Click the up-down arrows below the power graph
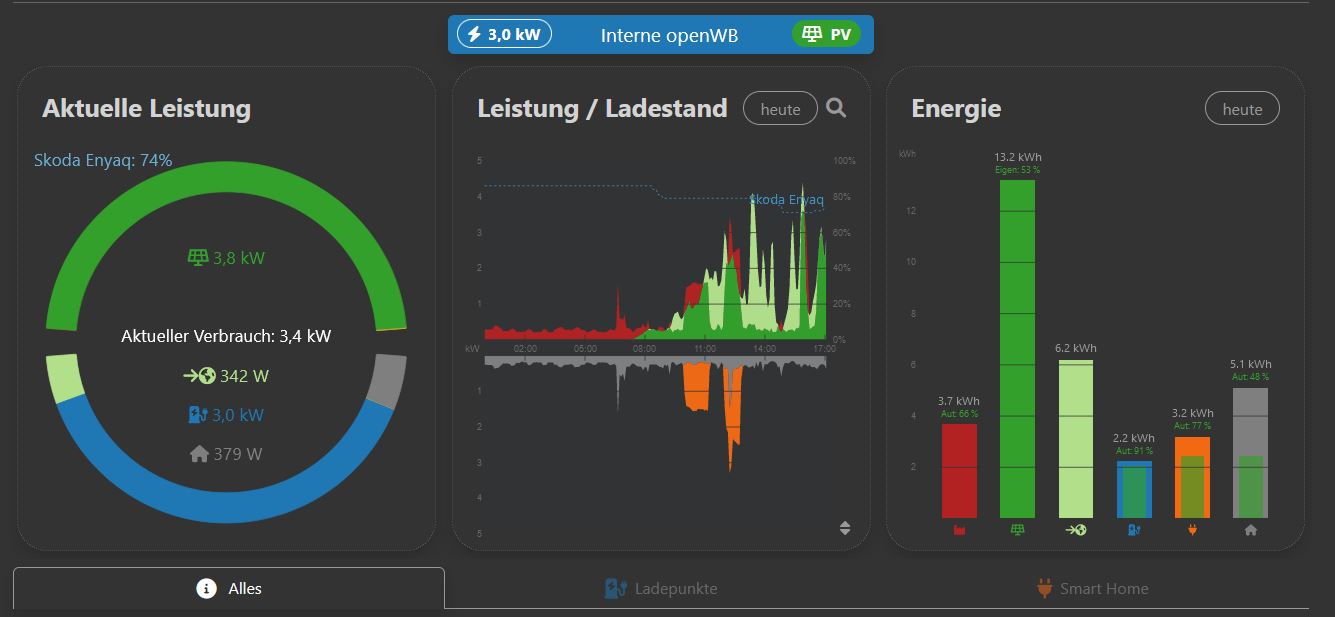Screen dimensions: 1335x617 point(845,528)
